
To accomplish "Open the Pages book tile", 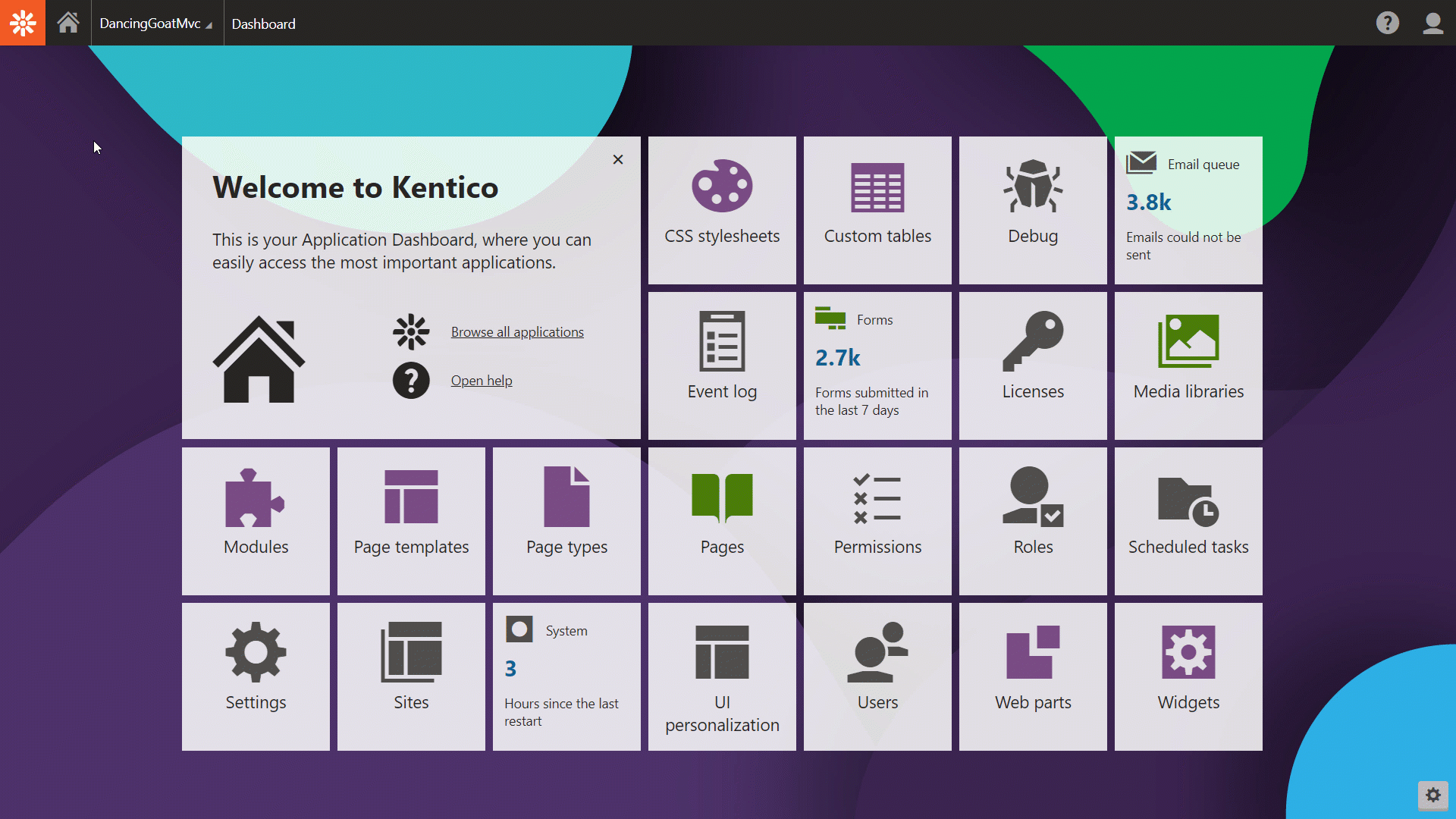I will pos(722,521).
